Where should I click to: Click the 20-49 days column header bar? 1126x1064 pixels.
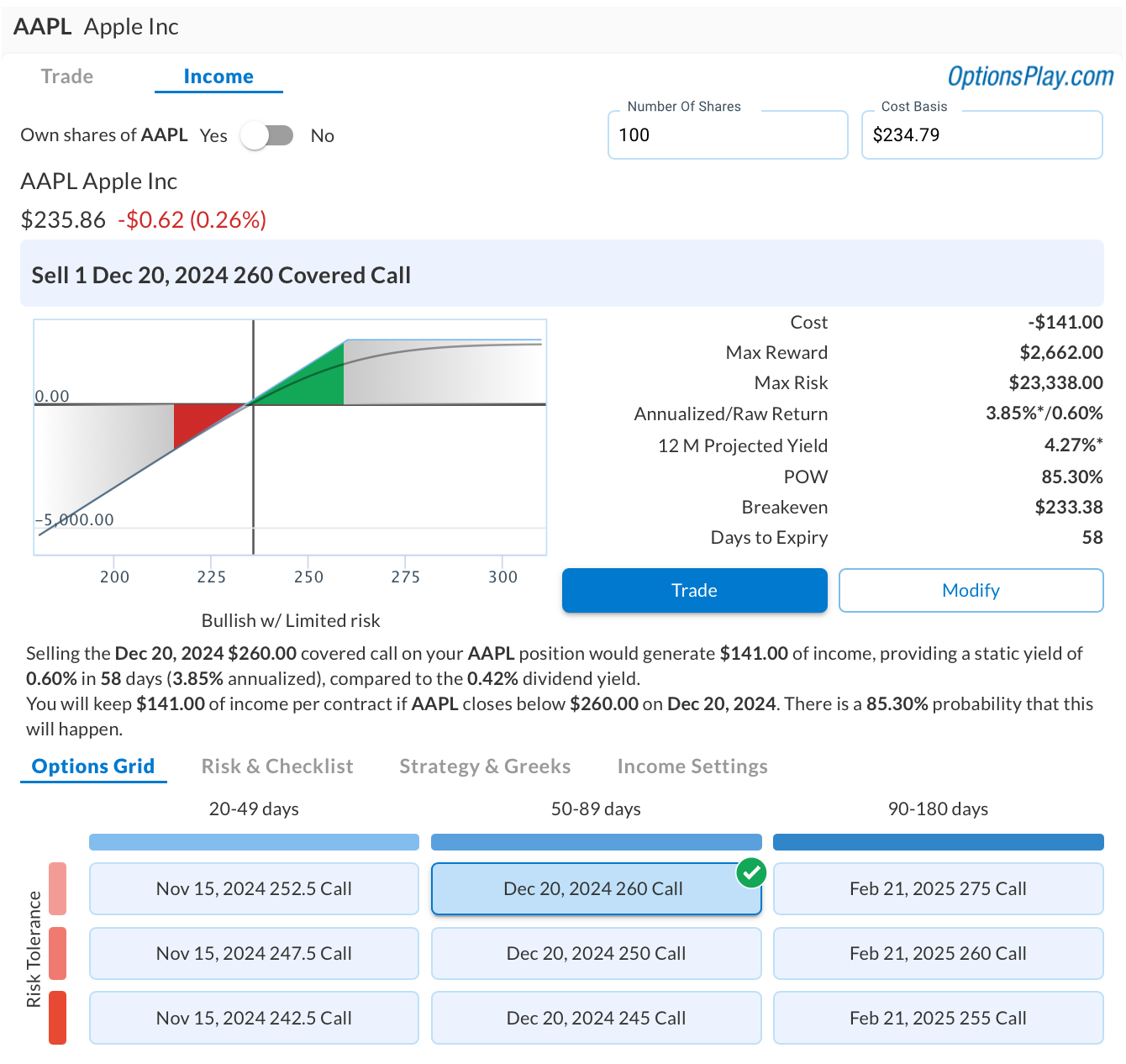coord(254,842)
